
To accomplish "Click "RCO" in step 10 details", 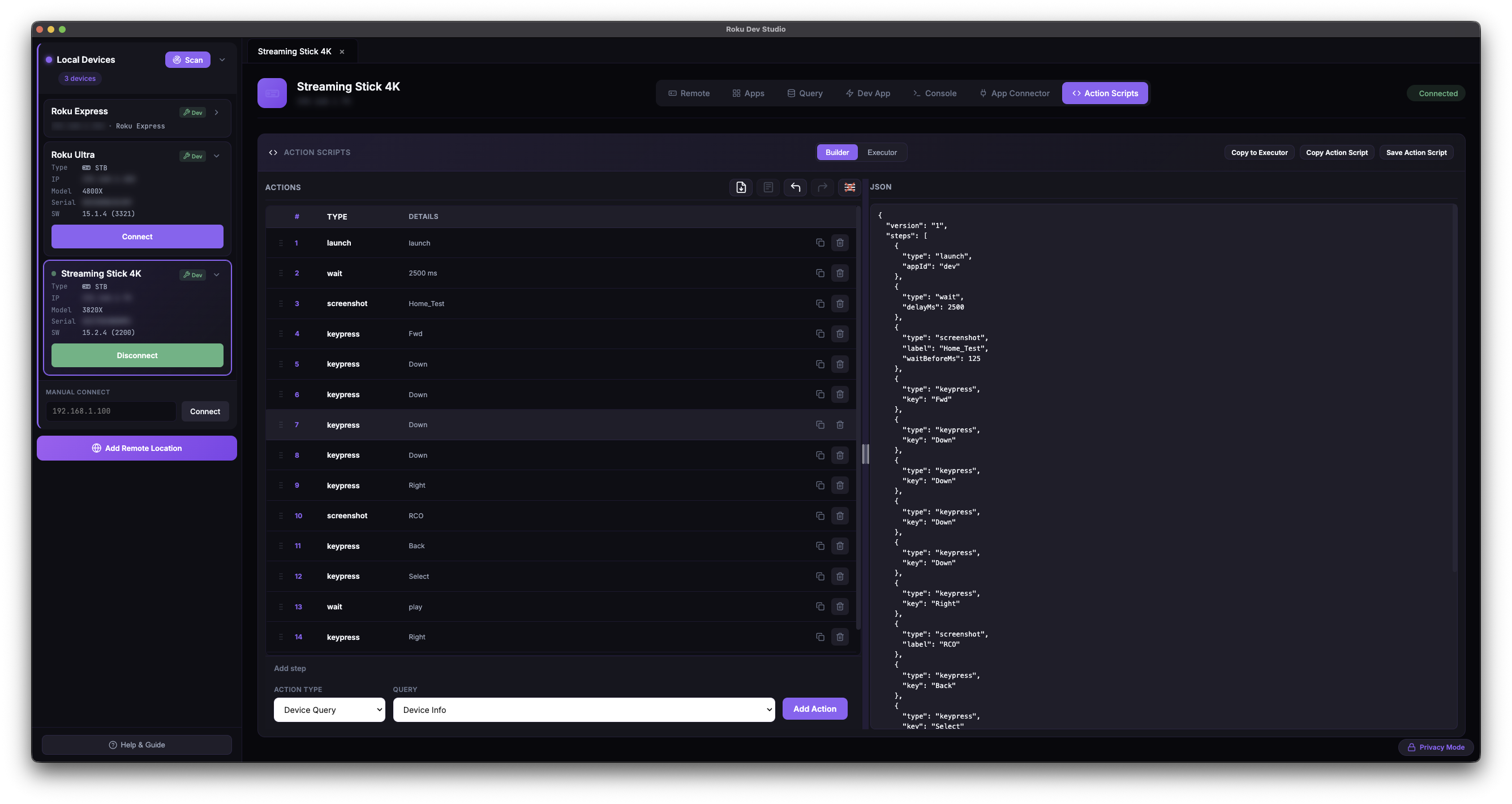I will 415,516.
